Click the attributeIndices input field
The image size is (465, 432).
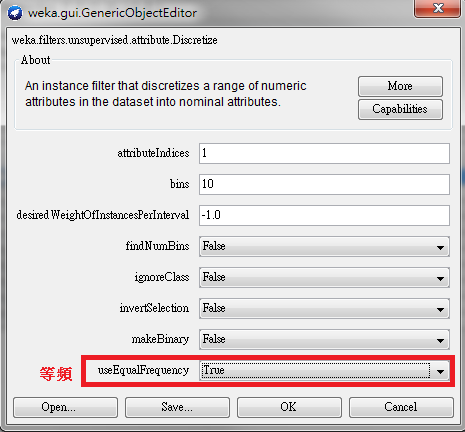click(x=324, y=153)
